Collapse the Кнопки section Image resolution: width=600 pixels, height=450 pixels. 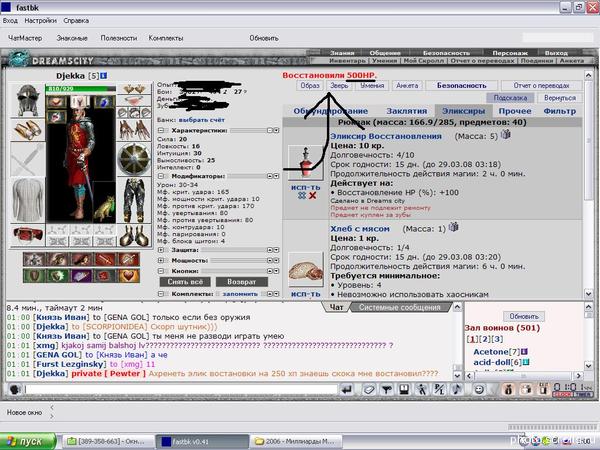(x=161, y=271)
